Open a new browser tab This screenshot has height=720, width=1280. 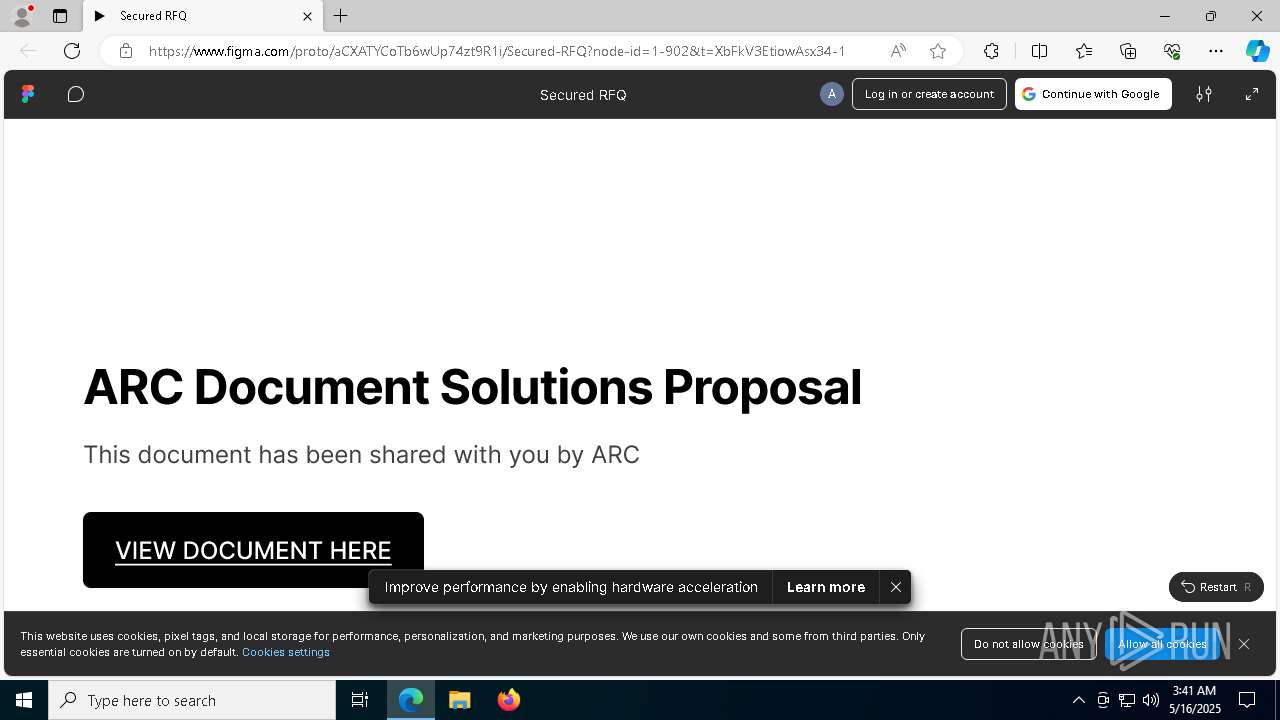pyautogui.click(x=341, y=16)
